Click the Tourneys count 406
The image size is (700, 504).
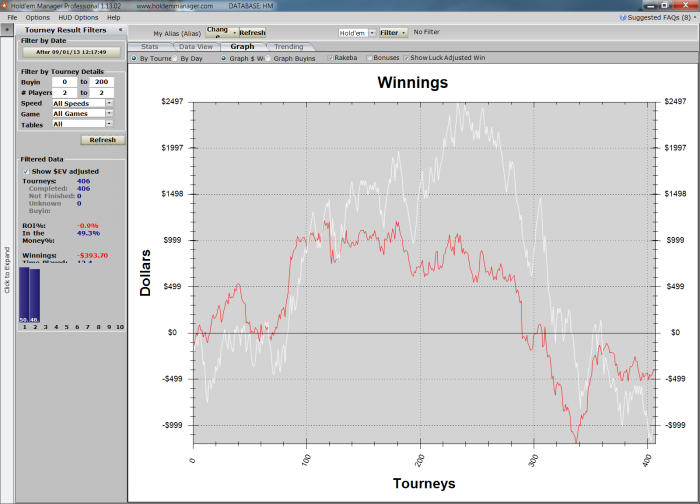[83, 181]
